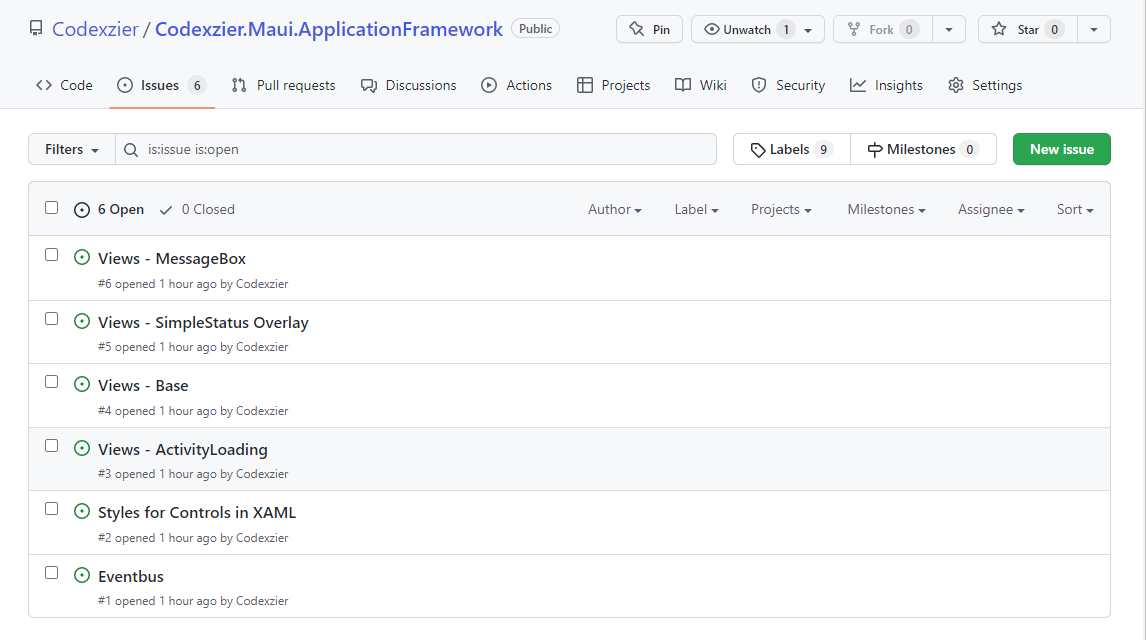Click the Codexzier author link on issue #1
Viewport: 1146px width, 640px height.
point(262,601)
